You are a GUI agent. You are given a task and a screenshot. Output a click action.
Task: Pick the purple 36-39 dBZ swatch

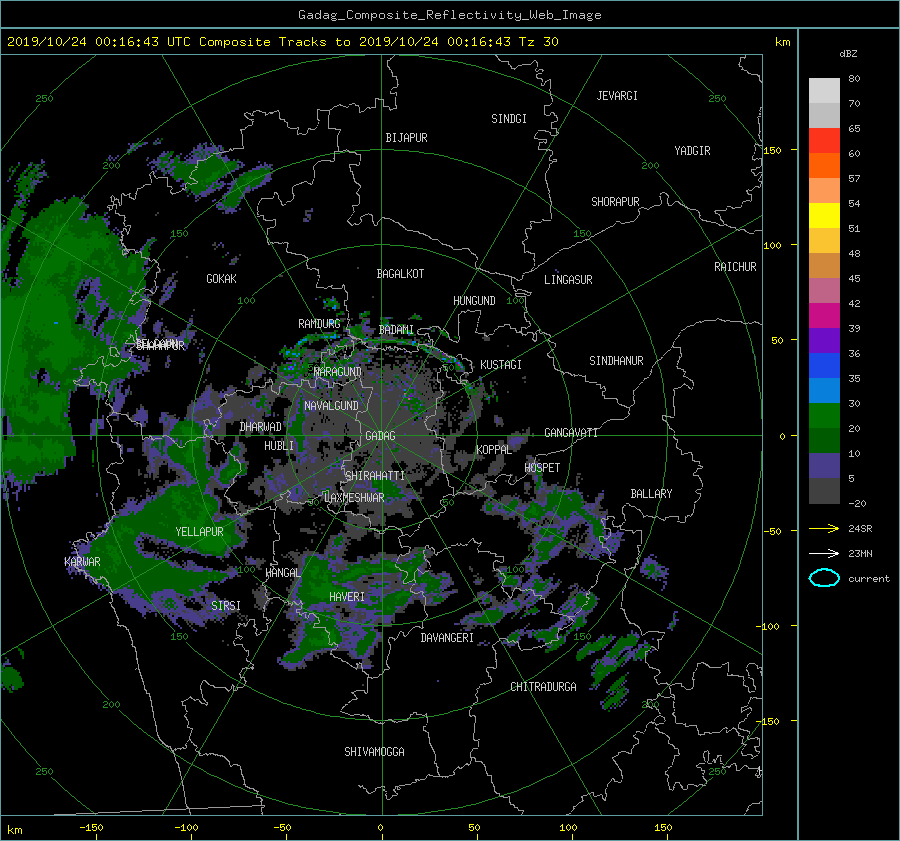click(x=824, y=341)
